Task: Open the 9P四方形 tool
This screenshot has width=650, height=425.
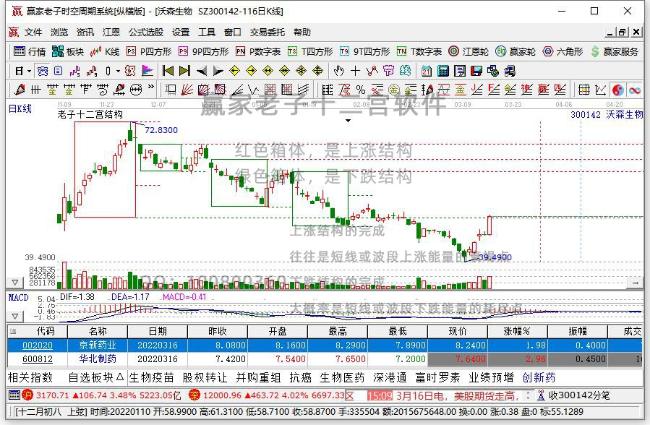Action: pos(204,51)
